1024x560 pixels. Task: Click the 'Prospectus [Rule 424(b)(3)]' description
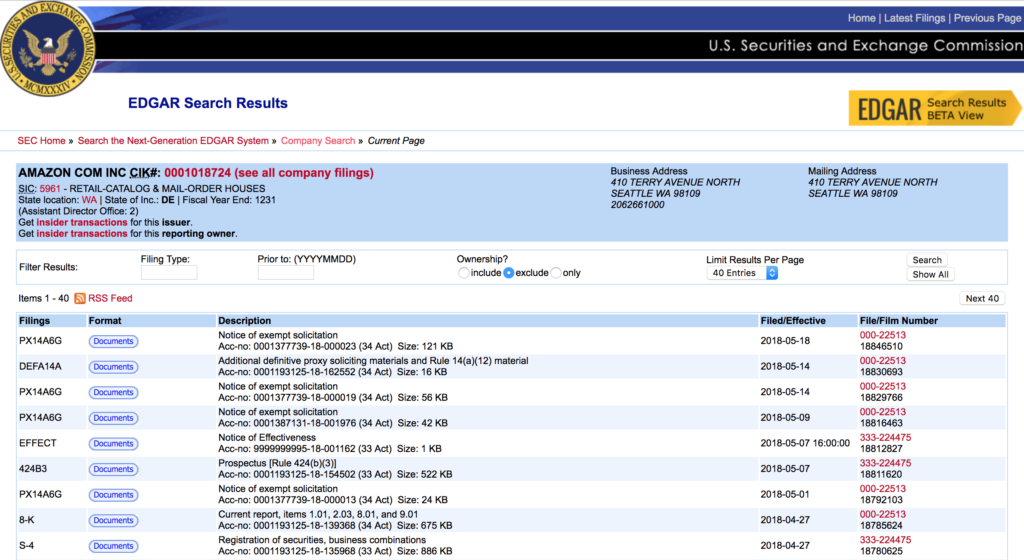click(x=277, y=463)
